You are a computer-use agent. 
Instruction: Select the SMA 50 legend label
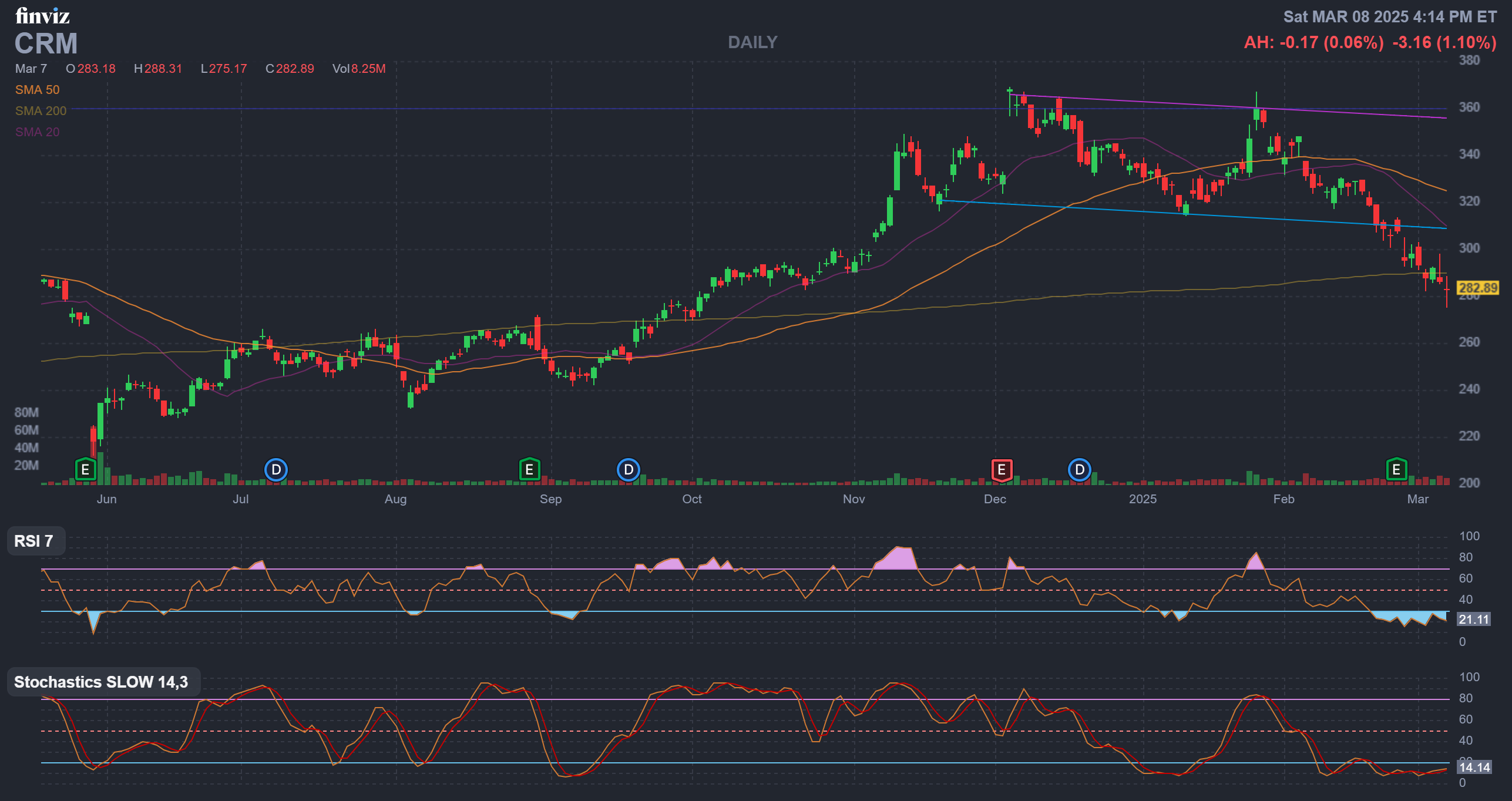[x=37, y=90]
